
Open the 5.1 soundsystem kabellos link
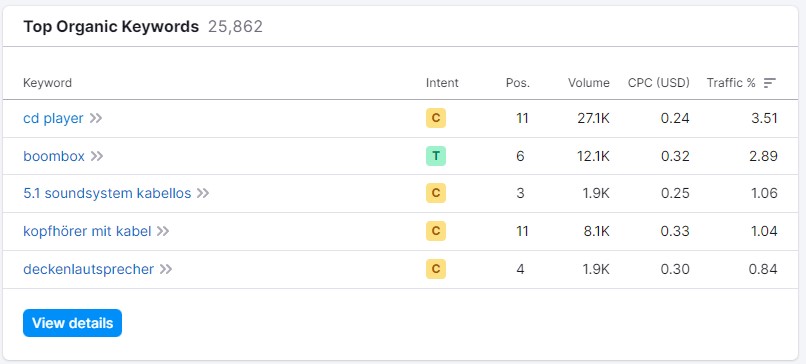(x=107, y=193)
